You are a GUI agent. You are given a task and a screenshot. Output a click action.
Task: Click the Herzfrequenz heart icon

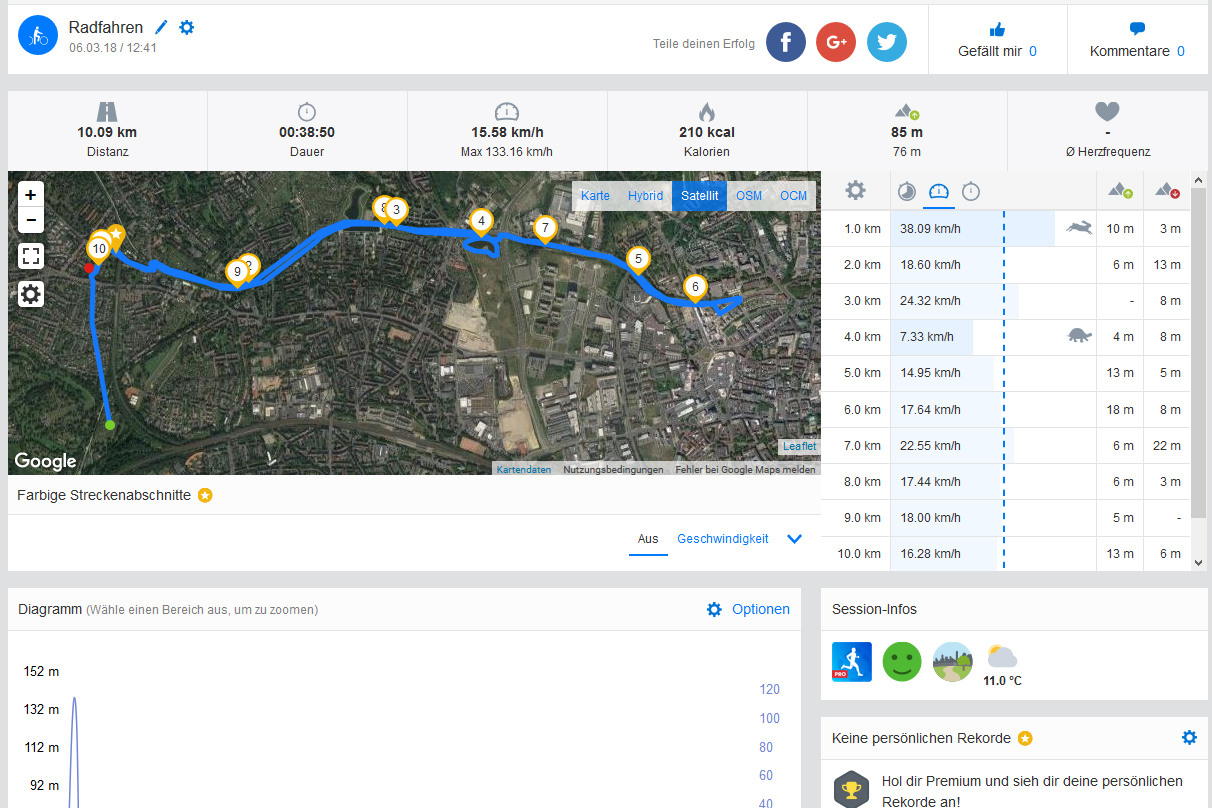click(1107, 111)
